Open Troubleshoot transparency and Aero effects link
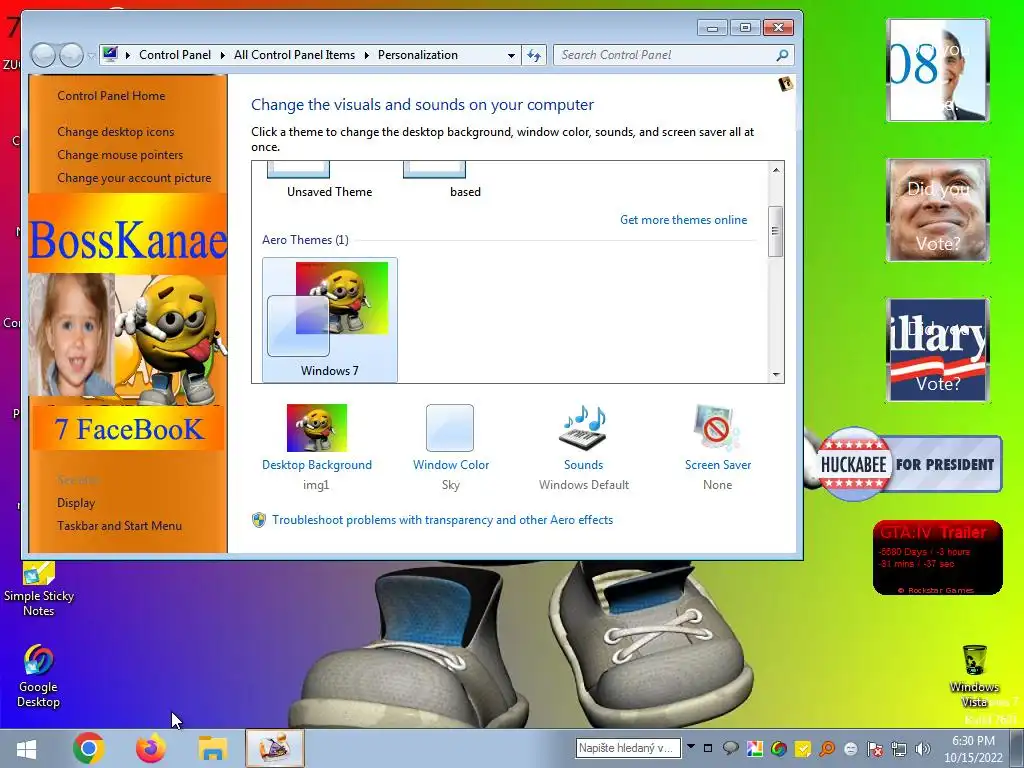Viewport: 1024px width, 768px height. point(443,520)
